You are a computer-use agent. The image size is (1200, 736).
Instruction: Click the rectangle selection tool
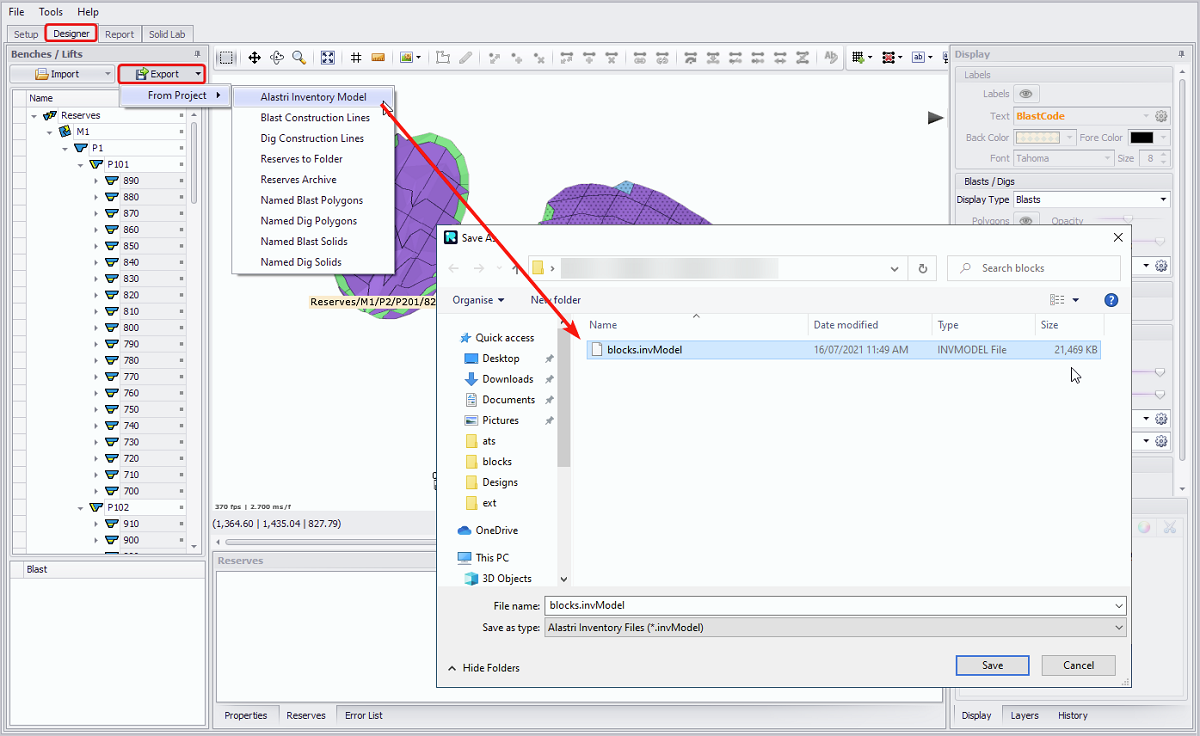227,58
